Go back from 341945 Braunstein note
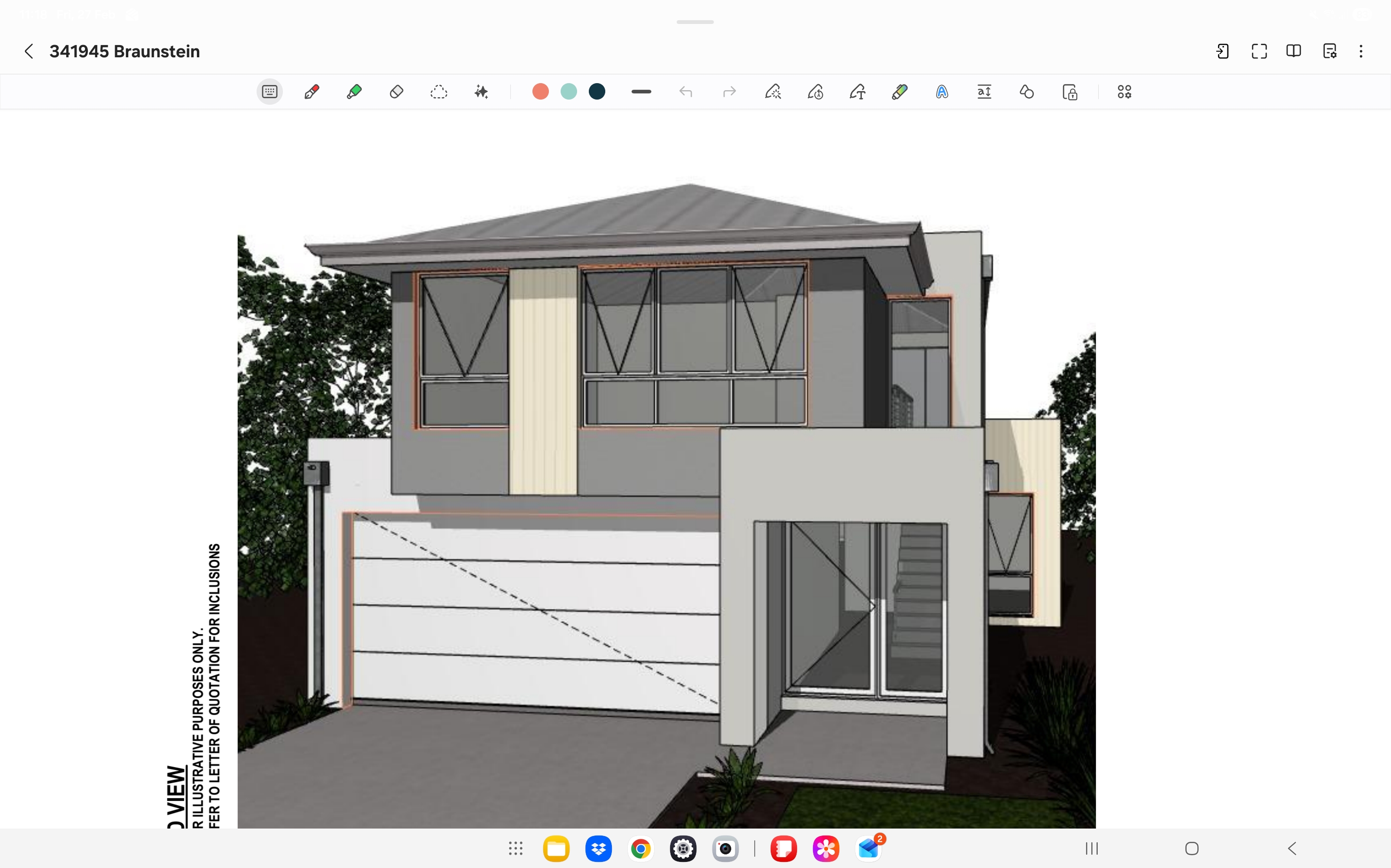Viewport: 1391px width, 868px height. (x=29, y=52)
